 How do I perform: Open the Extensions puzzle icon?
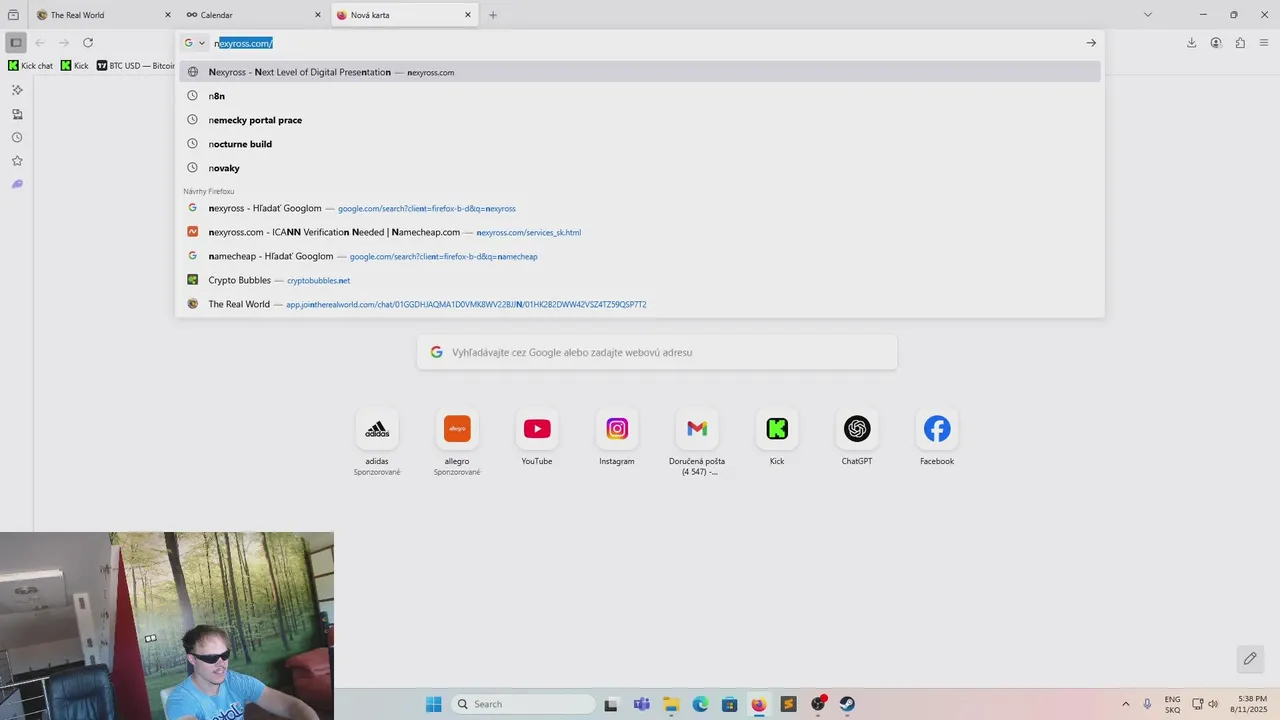(x=1240, y=43)
